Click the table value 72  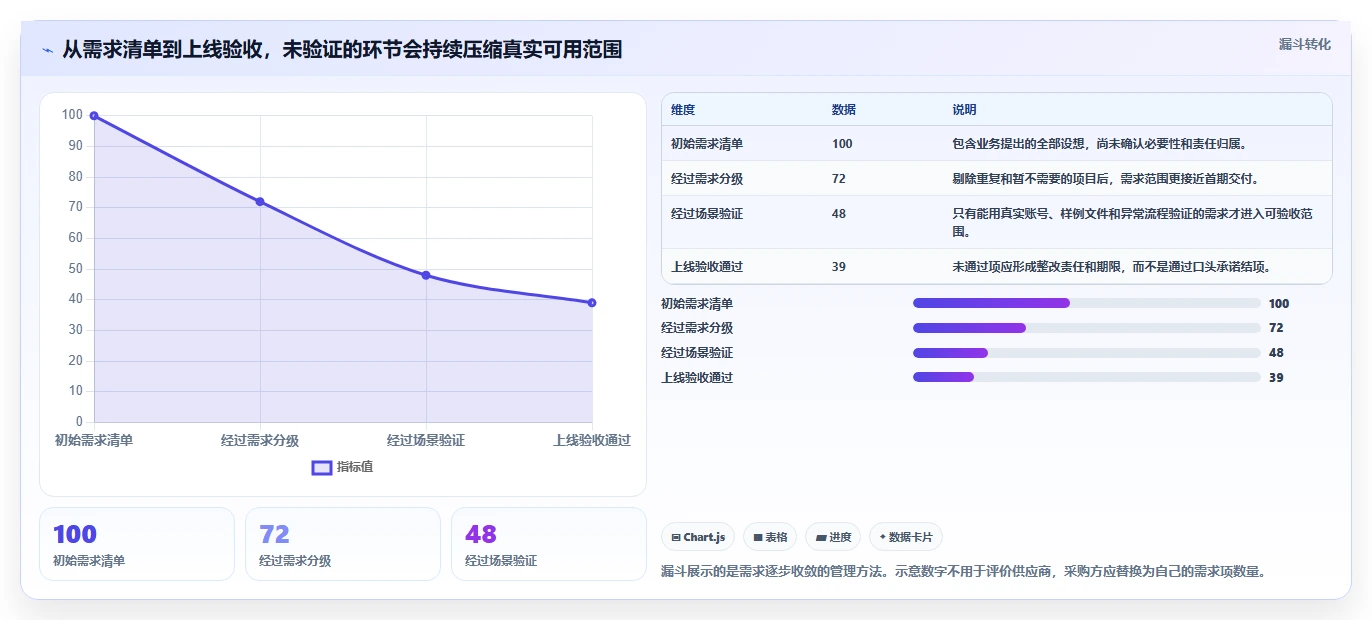point(839,179)
